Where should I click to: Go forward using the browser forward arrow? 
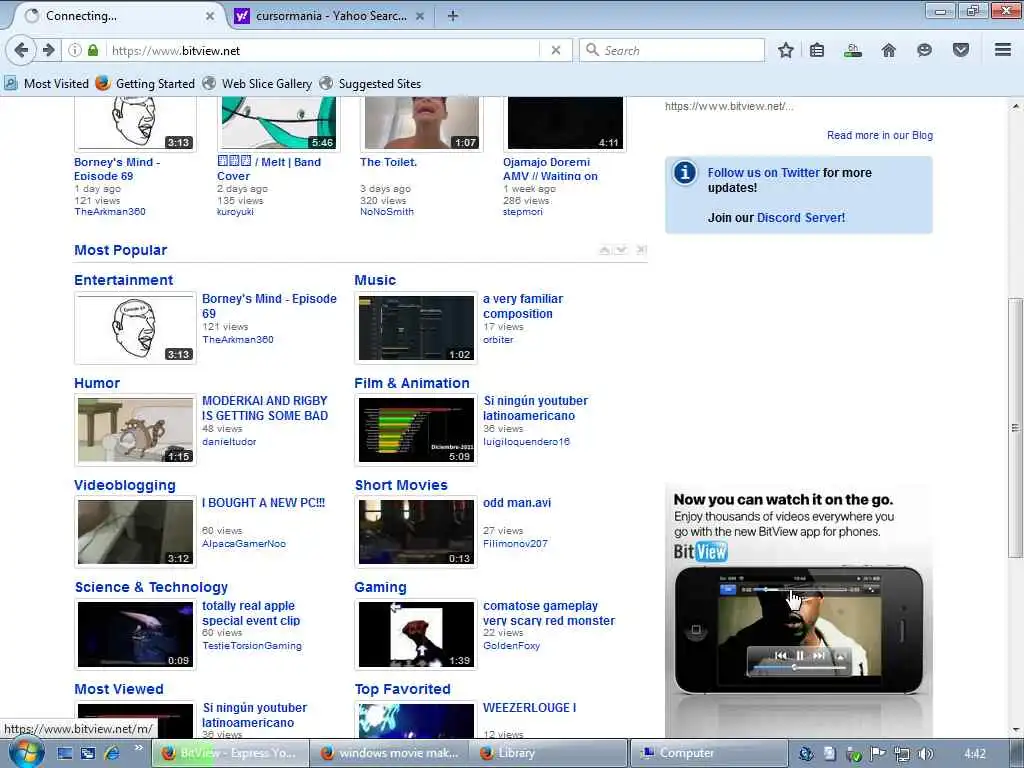pyautogui.click(x=48, y=50)
